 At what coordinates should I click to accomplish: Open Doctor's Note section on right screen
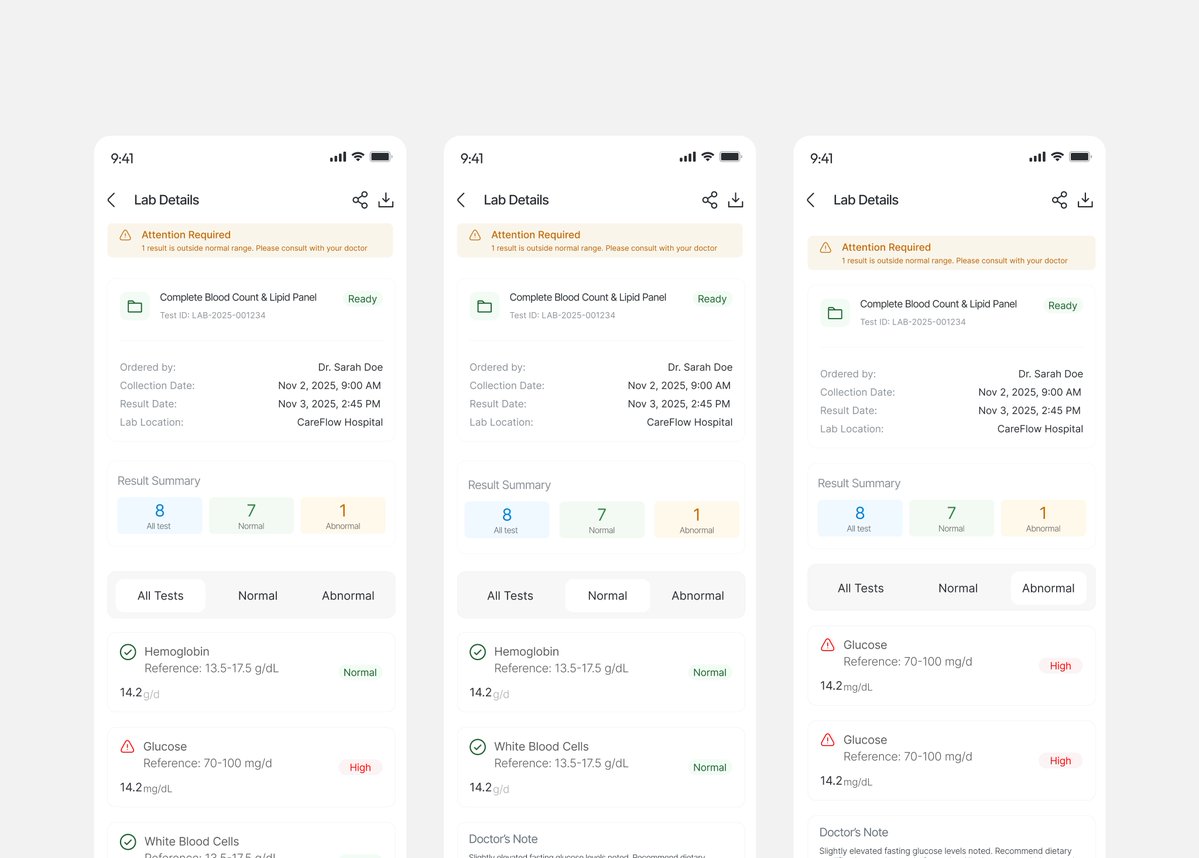click(853, 832)
